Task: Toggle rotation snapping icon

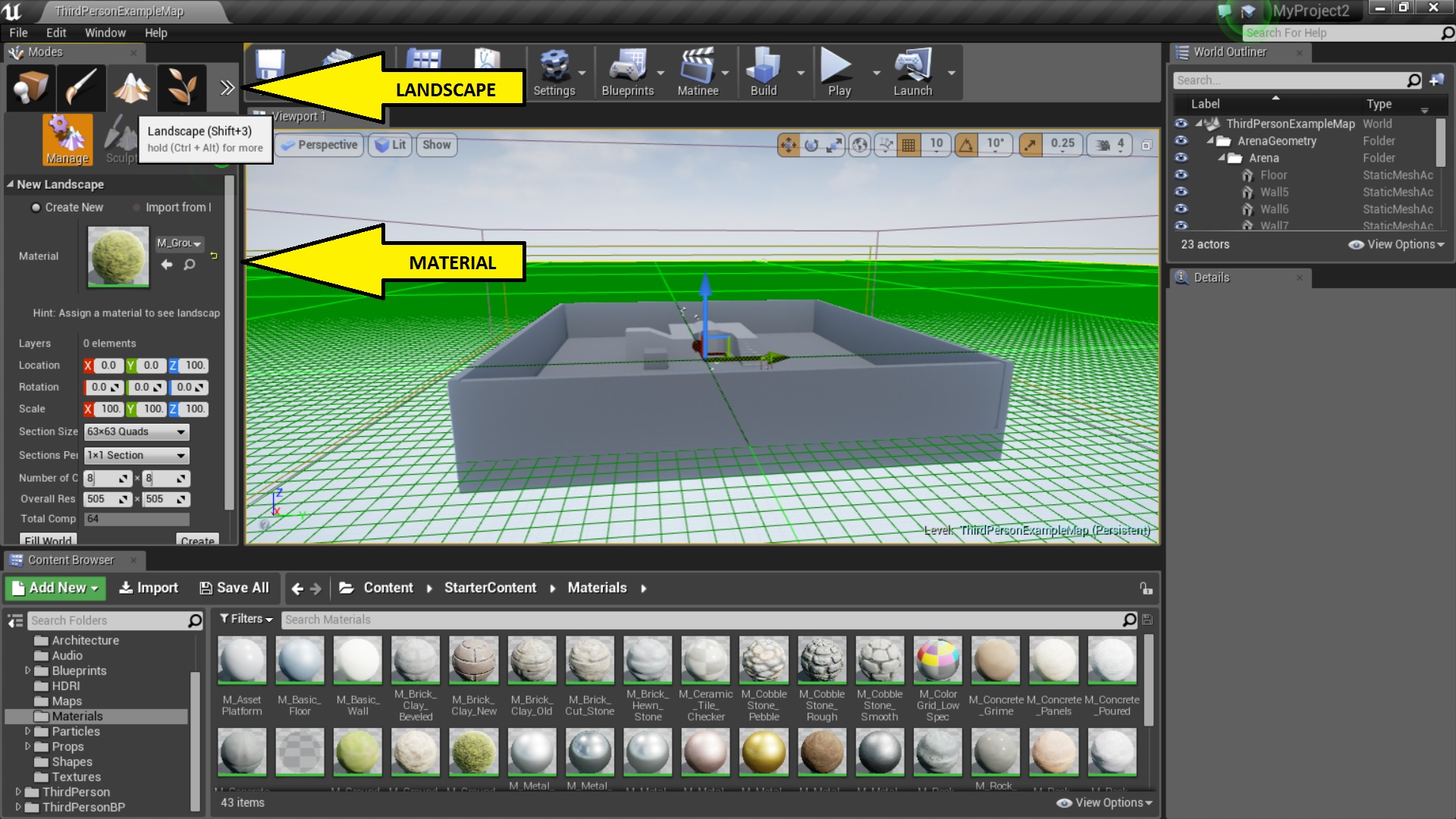Action: (x=967, y=145)
